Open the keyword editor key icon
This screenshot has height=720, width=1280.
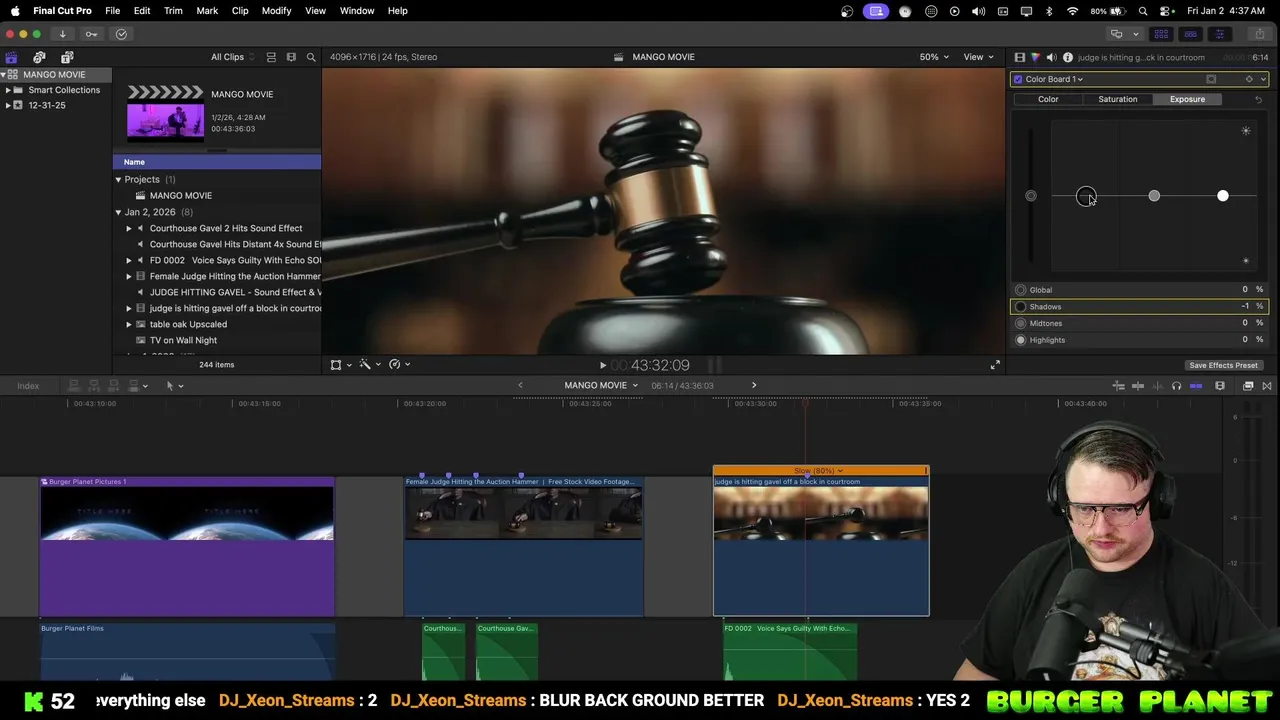click(x=91, y=34)
